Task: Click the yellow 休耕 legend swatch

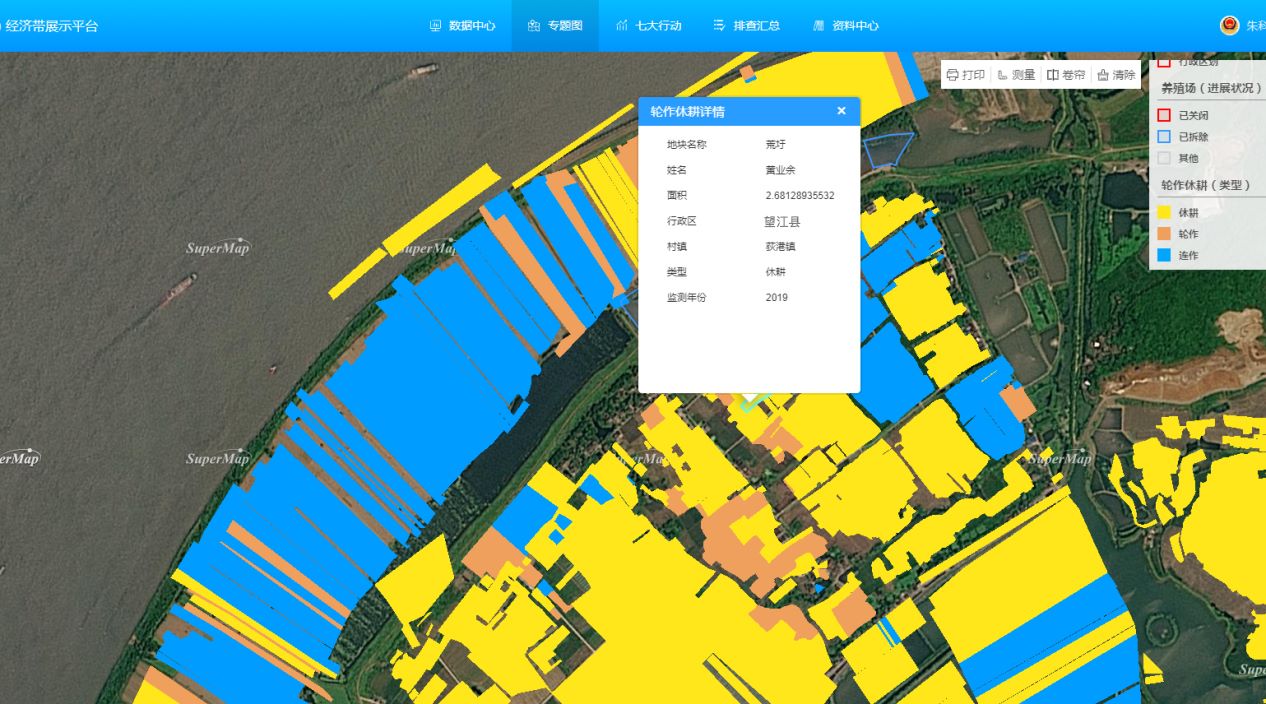Action: (x=1164, y=213)
